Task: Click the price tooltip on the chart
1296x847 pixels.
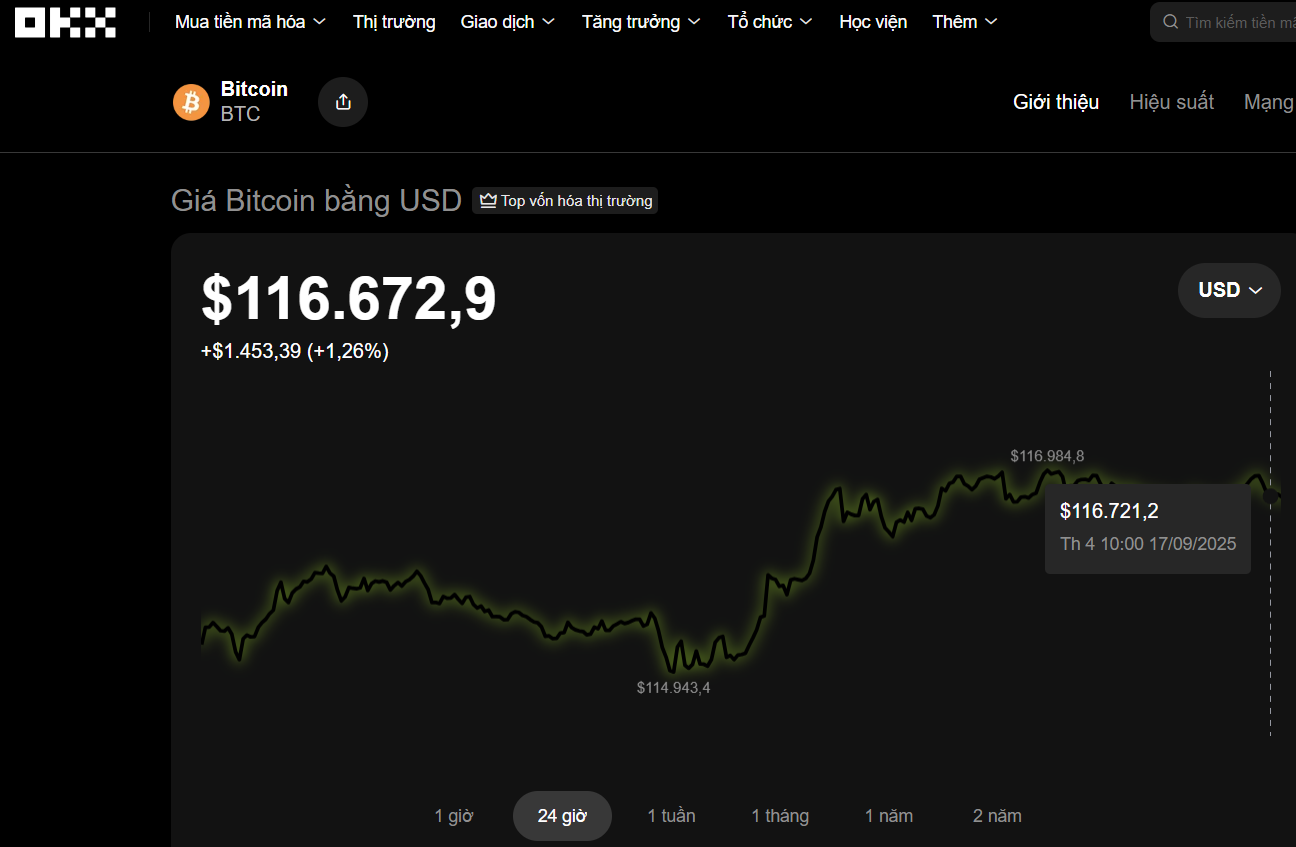Action: (1147, 528)
